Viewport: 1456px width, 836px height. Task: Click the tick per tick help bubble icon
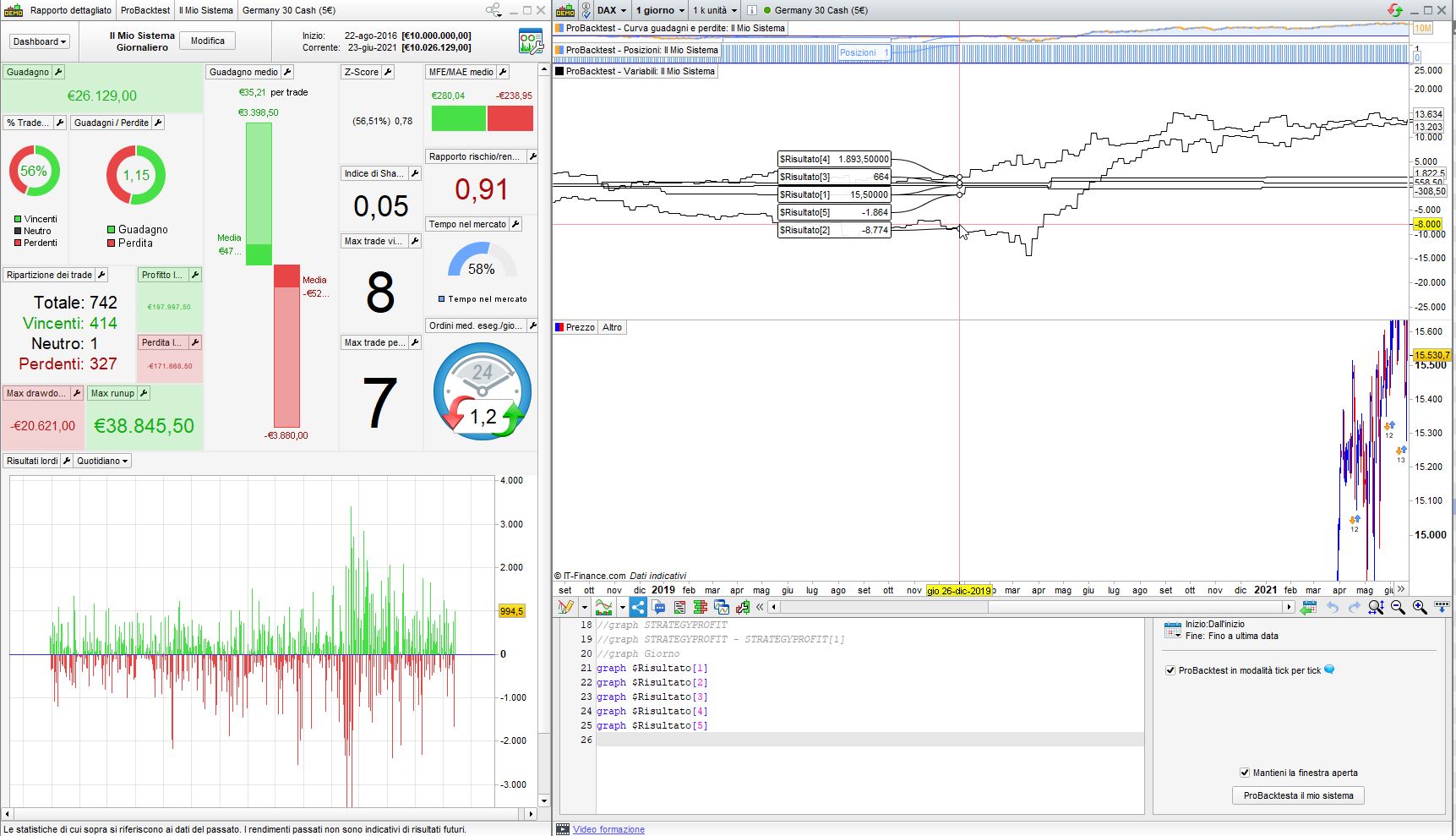(1330, 669)
